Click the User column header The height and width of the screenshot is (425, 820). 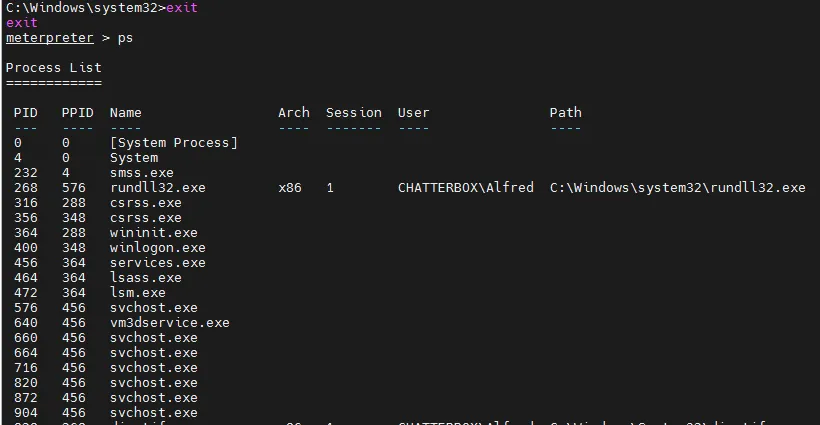(414, 113)
